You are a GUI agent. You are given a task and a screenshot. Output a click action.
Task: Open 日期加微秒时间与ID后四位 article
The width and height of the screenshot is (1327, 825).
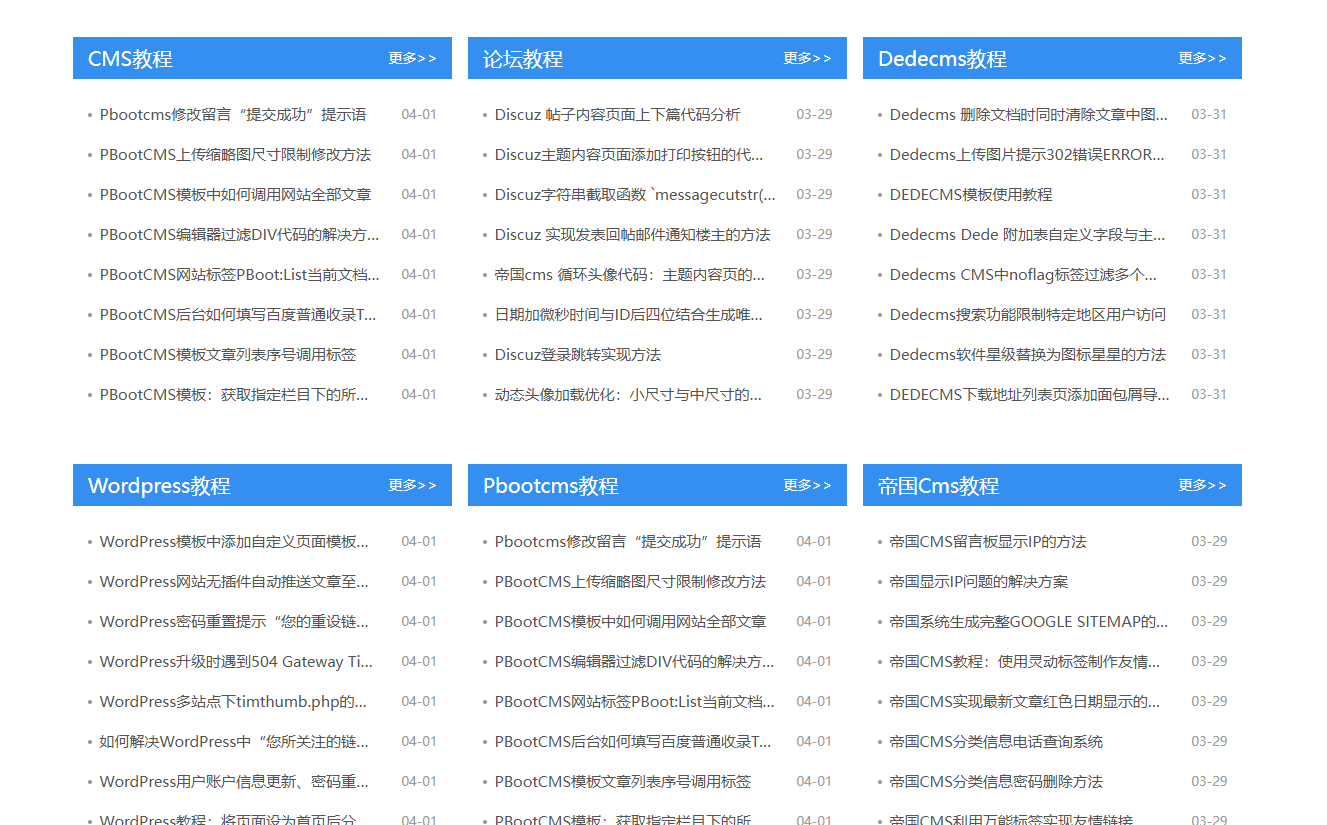(629, 315)
